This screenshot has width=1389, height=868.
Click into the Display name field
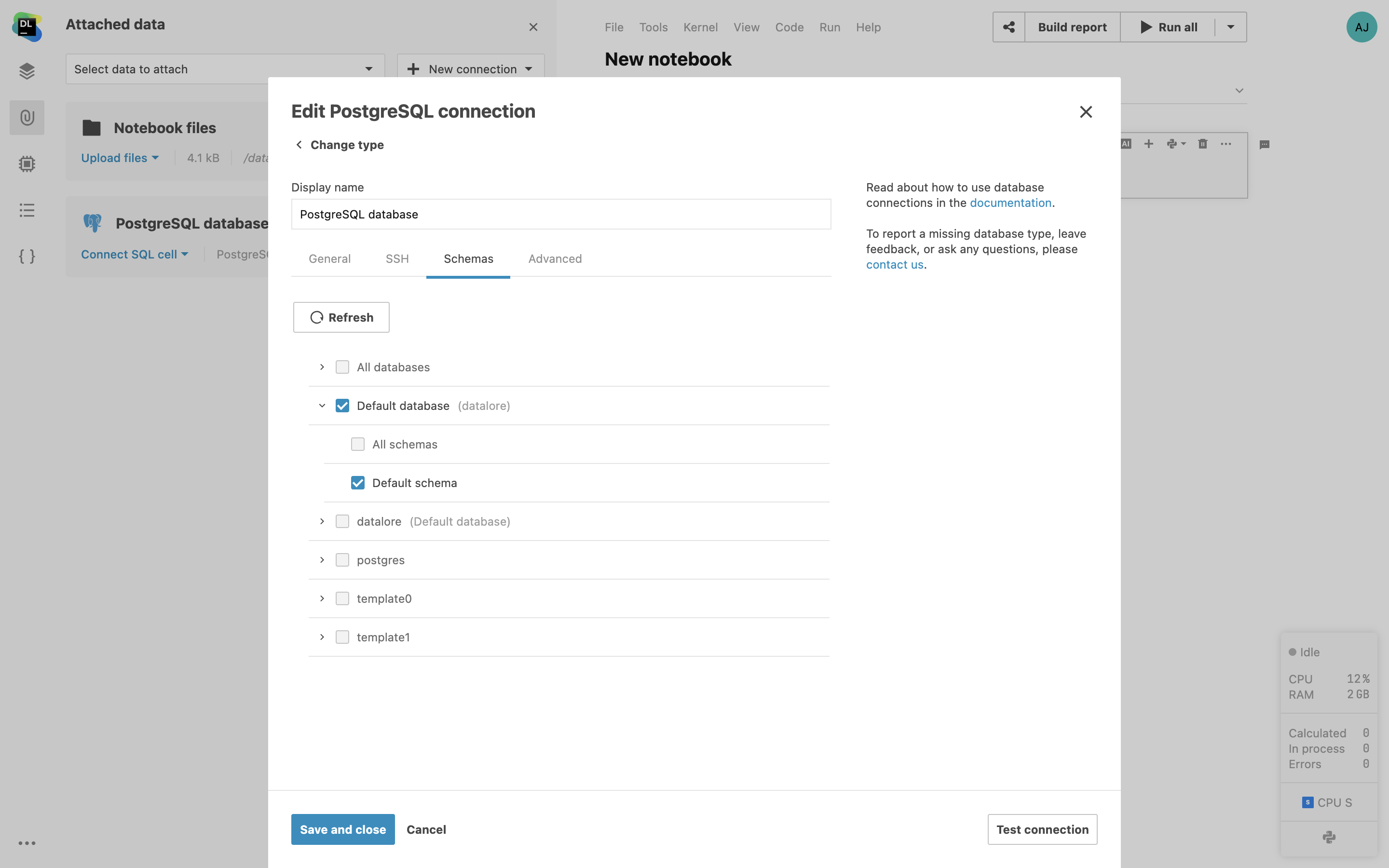[x=560, y=214]
